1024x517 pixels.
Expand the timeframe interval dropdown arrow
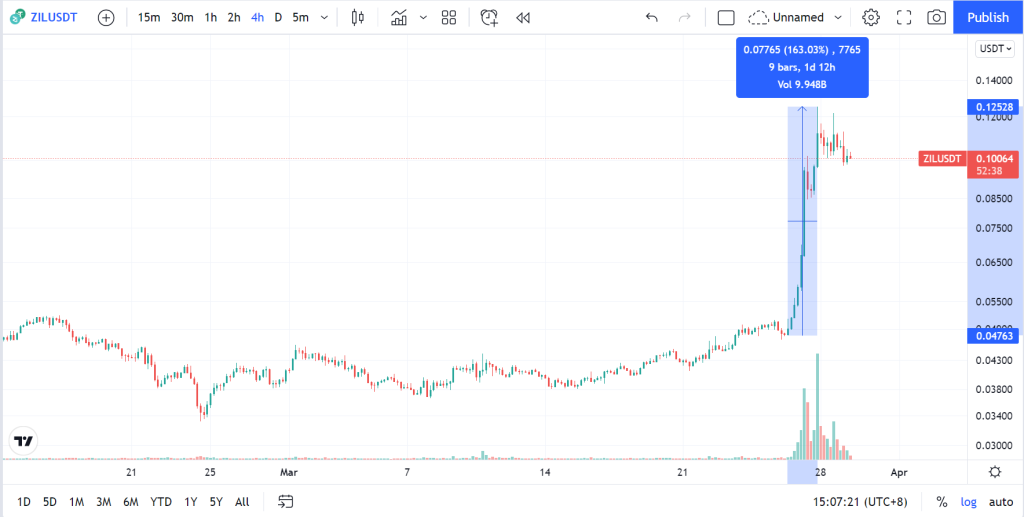point(324,18)
